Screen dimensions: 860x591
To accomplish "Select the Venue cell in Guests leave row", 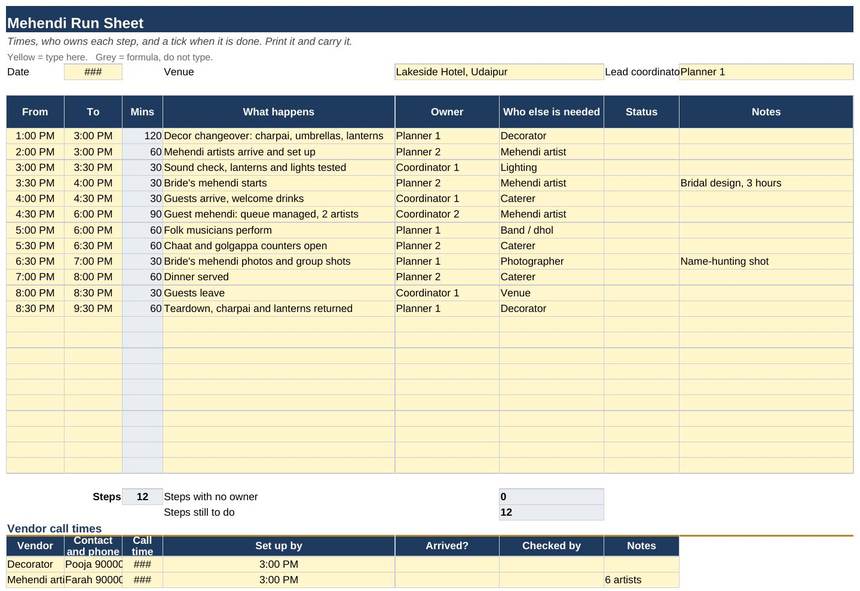I will [552, 293].
